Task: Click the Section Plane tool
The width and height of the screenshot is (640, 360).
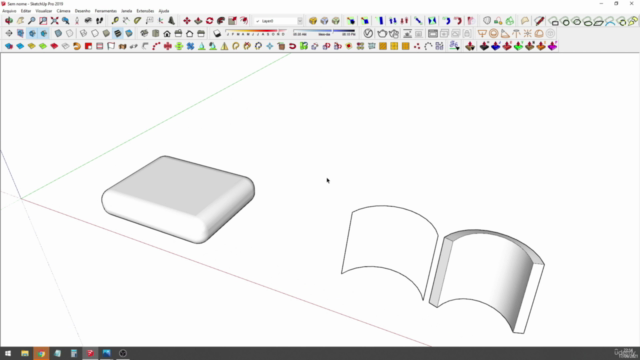Action: click(x=9, y=33)
